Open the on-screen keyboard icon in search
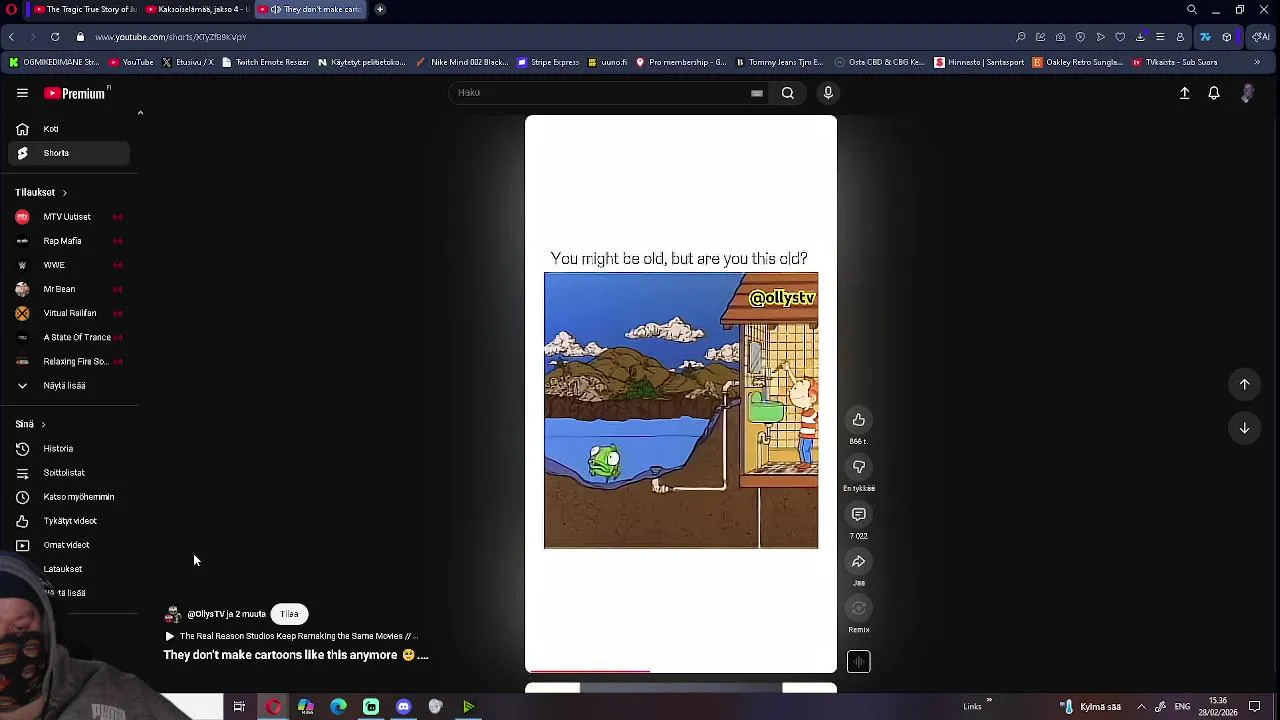Image resolution: width=1280 pixels, height=720 pixels. point(757,93)
